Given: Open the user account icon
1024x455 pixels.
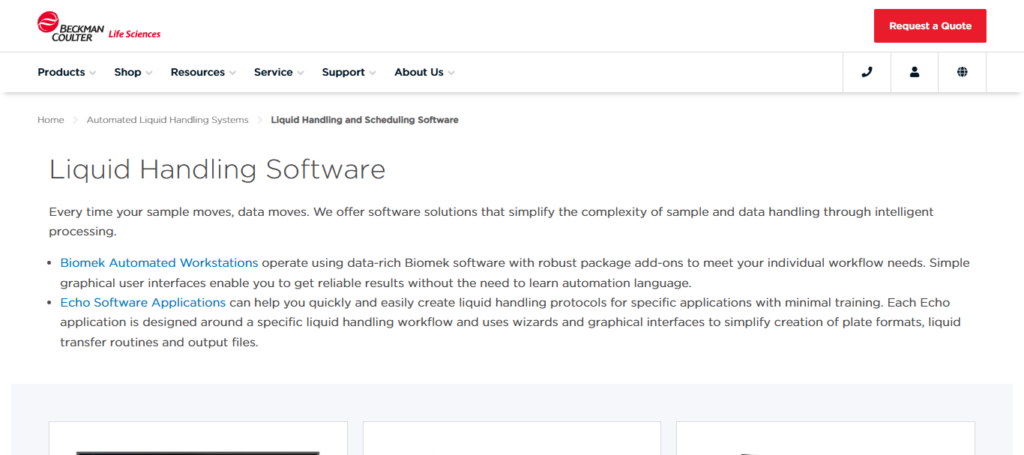Looking at the screenshot, I should coord(914,72).
